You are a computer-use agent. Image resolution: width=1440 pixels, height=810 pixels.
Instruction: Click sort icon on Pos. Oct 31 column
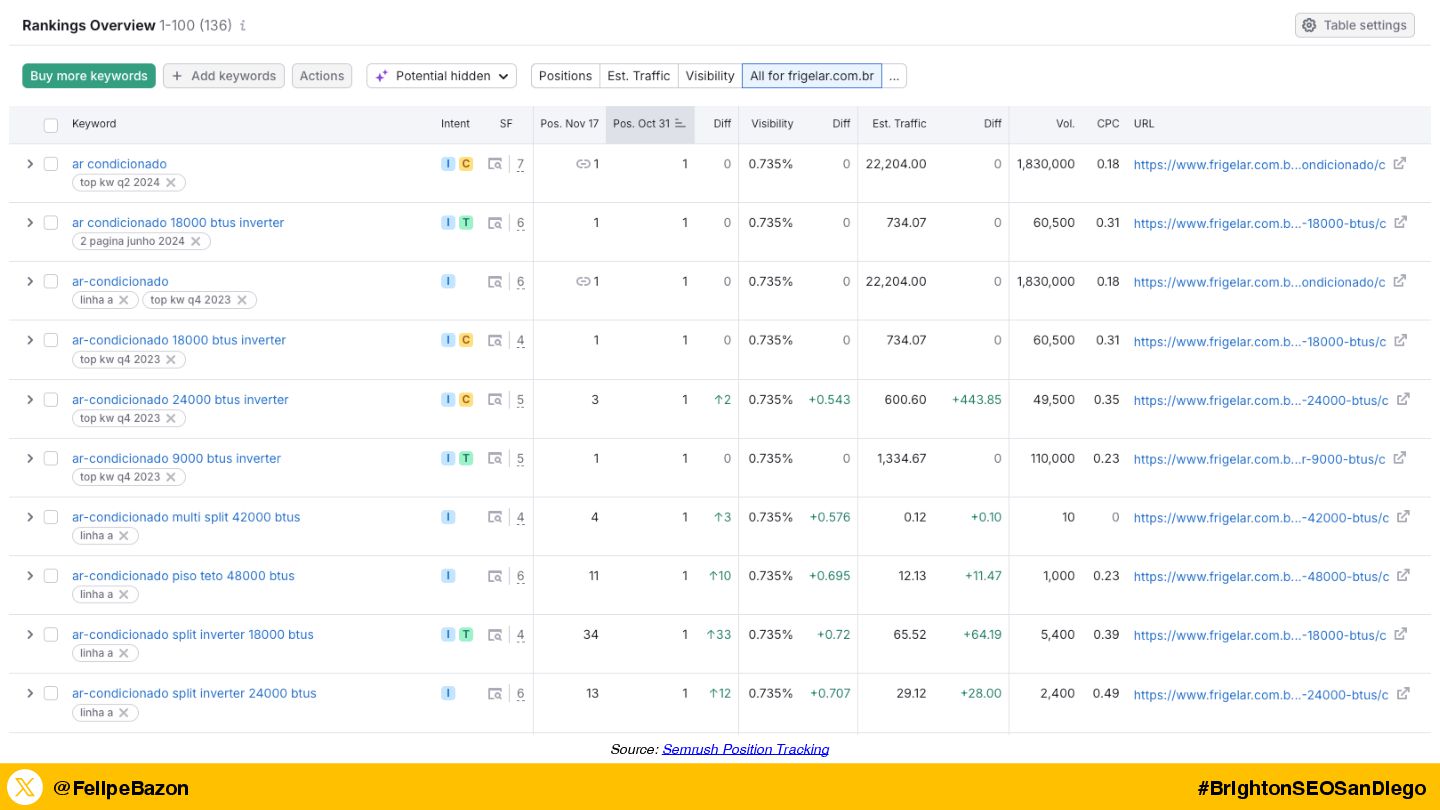pos(681,124)
